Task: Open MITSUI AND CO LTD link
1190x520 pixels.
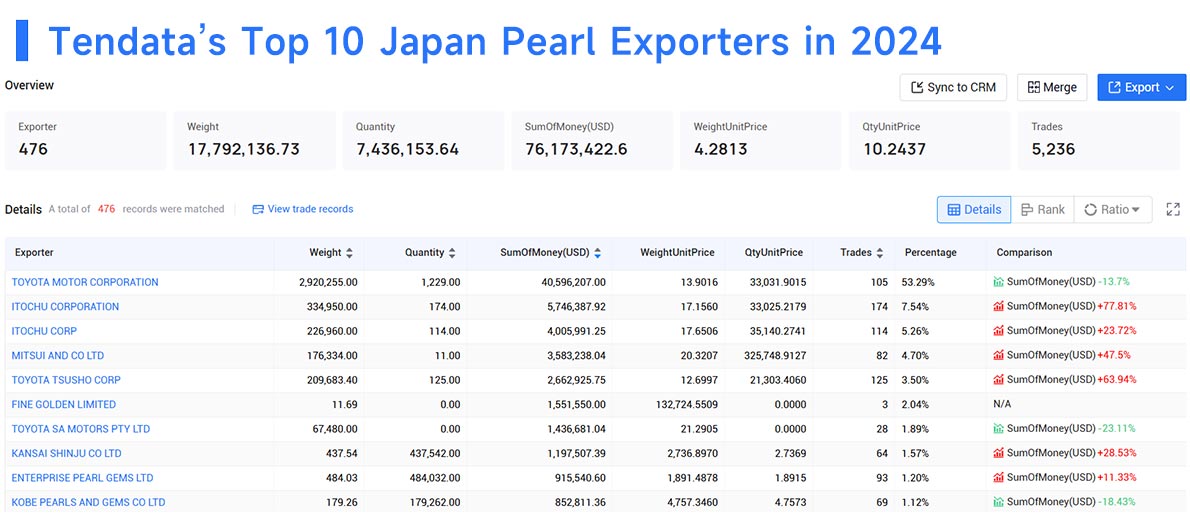Action: coord(58,355)
